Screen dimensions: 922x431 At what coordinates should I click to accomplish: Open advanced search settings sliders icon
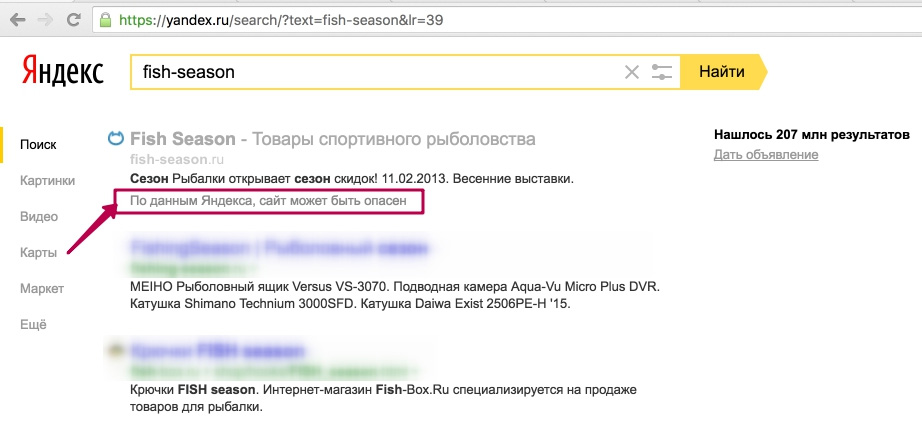click(662, 72)
